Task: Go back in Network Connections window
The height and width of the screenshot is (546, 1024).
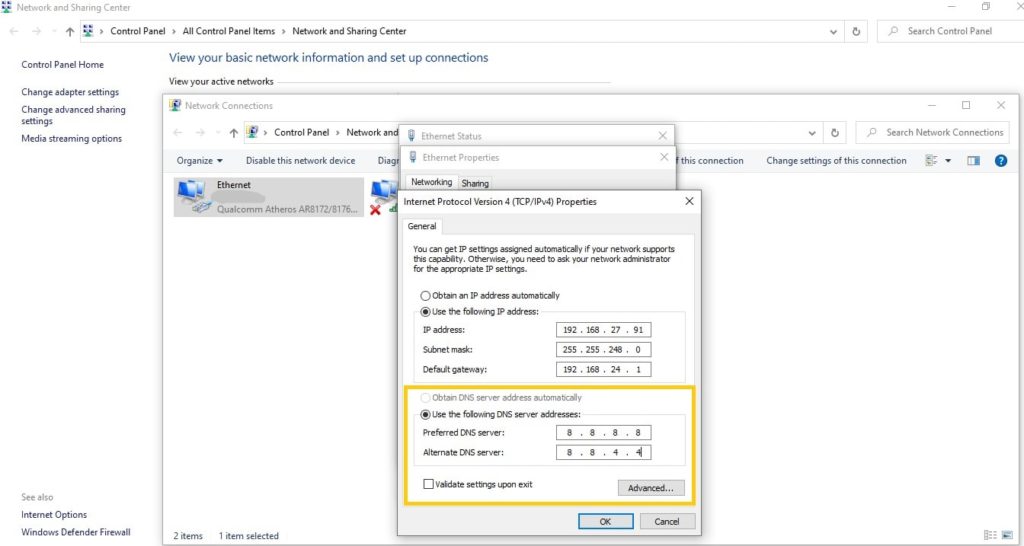Action: [178, 133]
